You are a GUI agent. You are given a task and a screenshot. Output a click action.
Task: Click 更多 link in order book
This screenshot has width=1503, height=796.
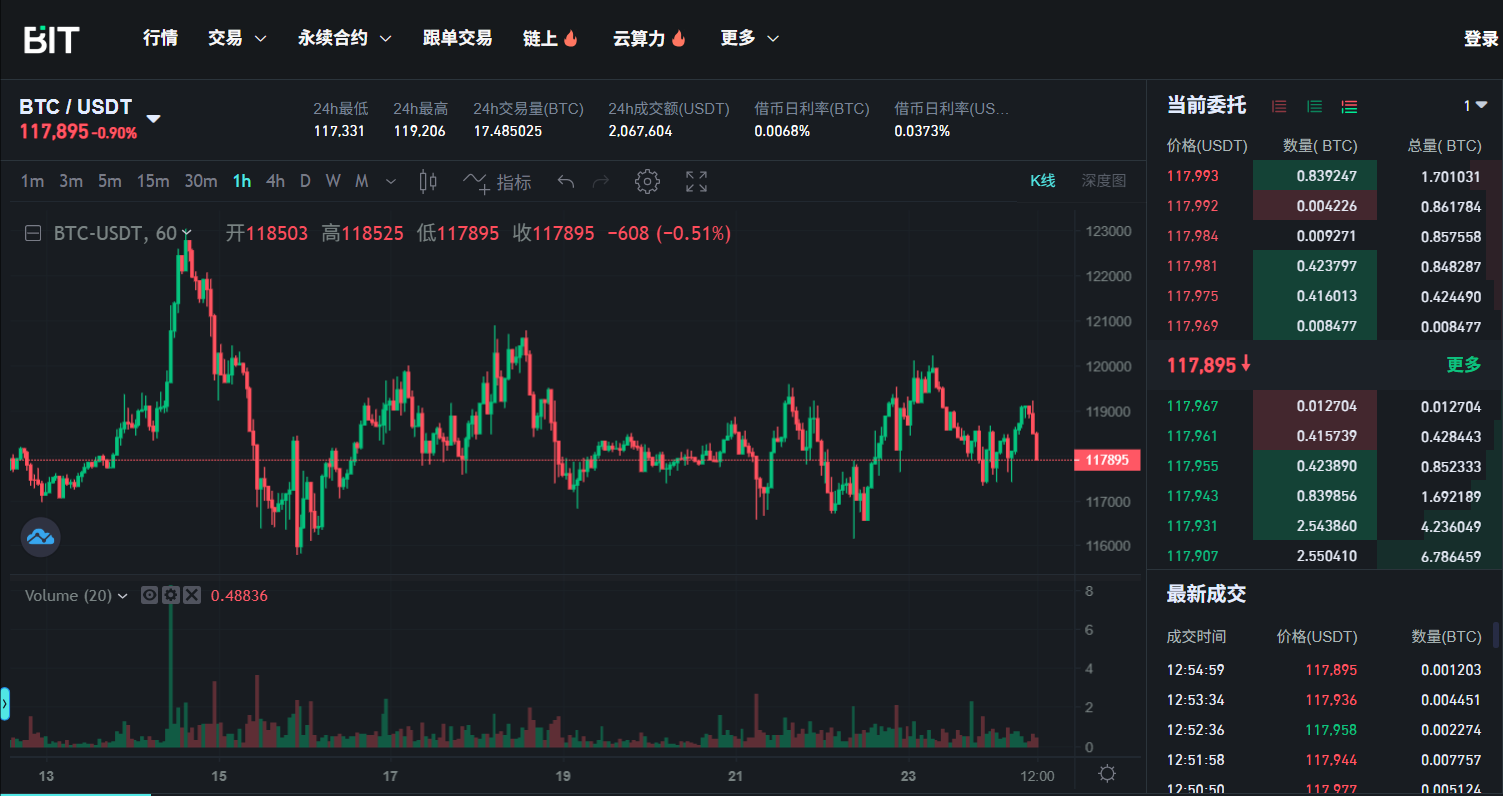click(1463, 365)
